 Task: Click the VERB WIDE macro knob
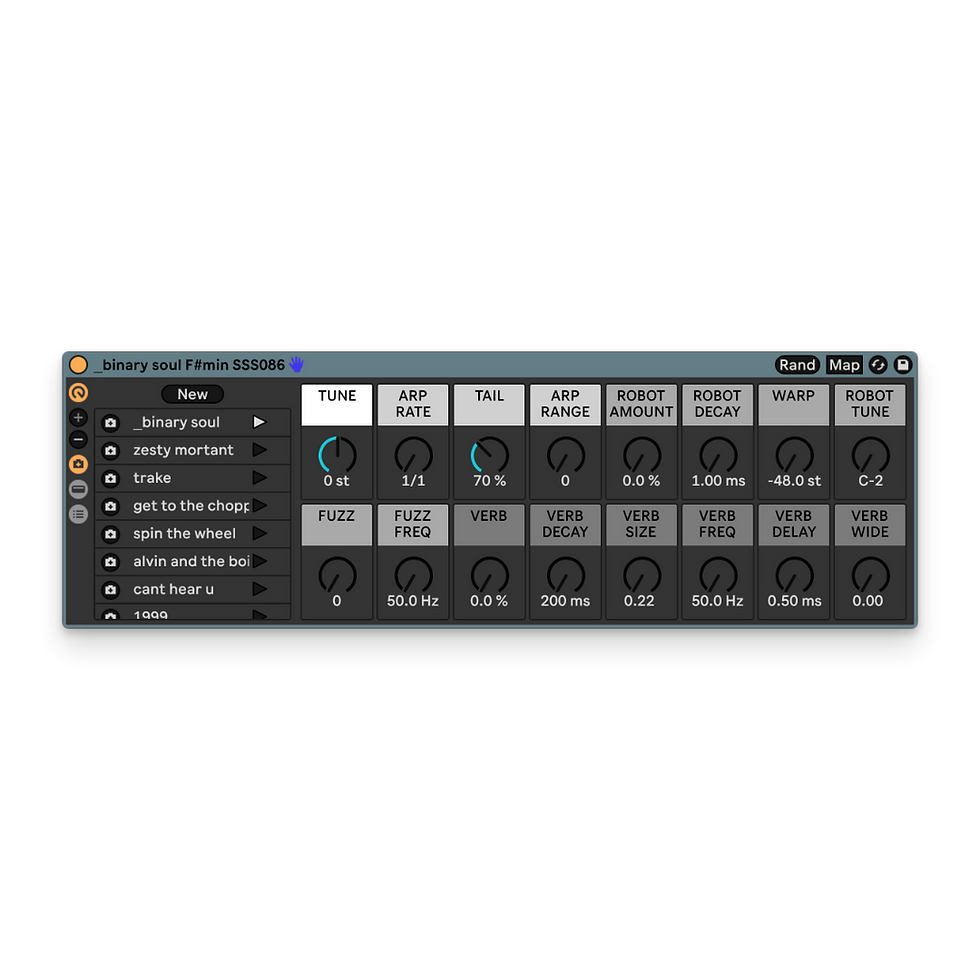point(870,575)
